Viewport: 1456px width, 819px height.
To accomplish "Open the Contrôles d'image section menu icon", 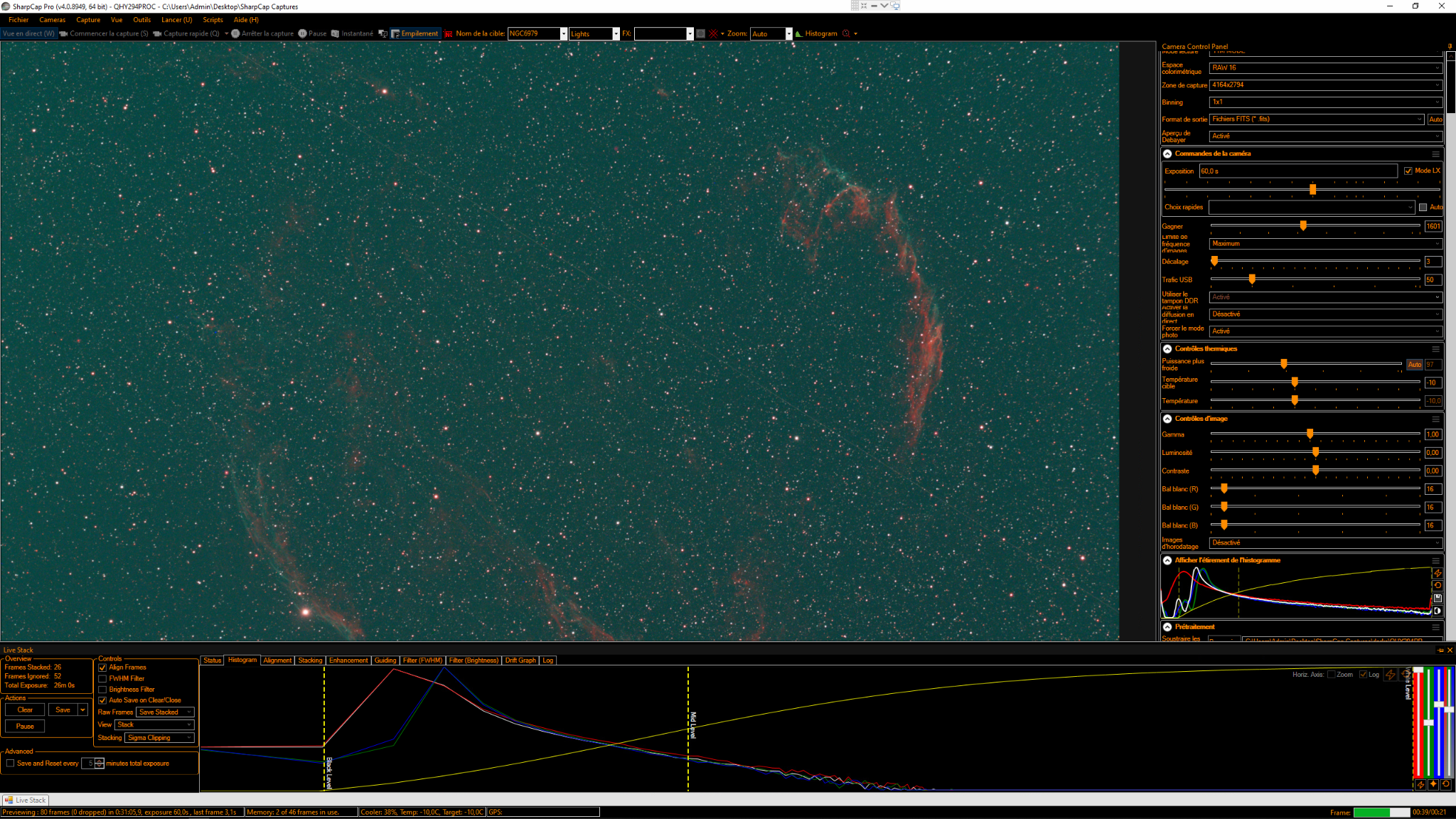I will tap(1435, 419).
